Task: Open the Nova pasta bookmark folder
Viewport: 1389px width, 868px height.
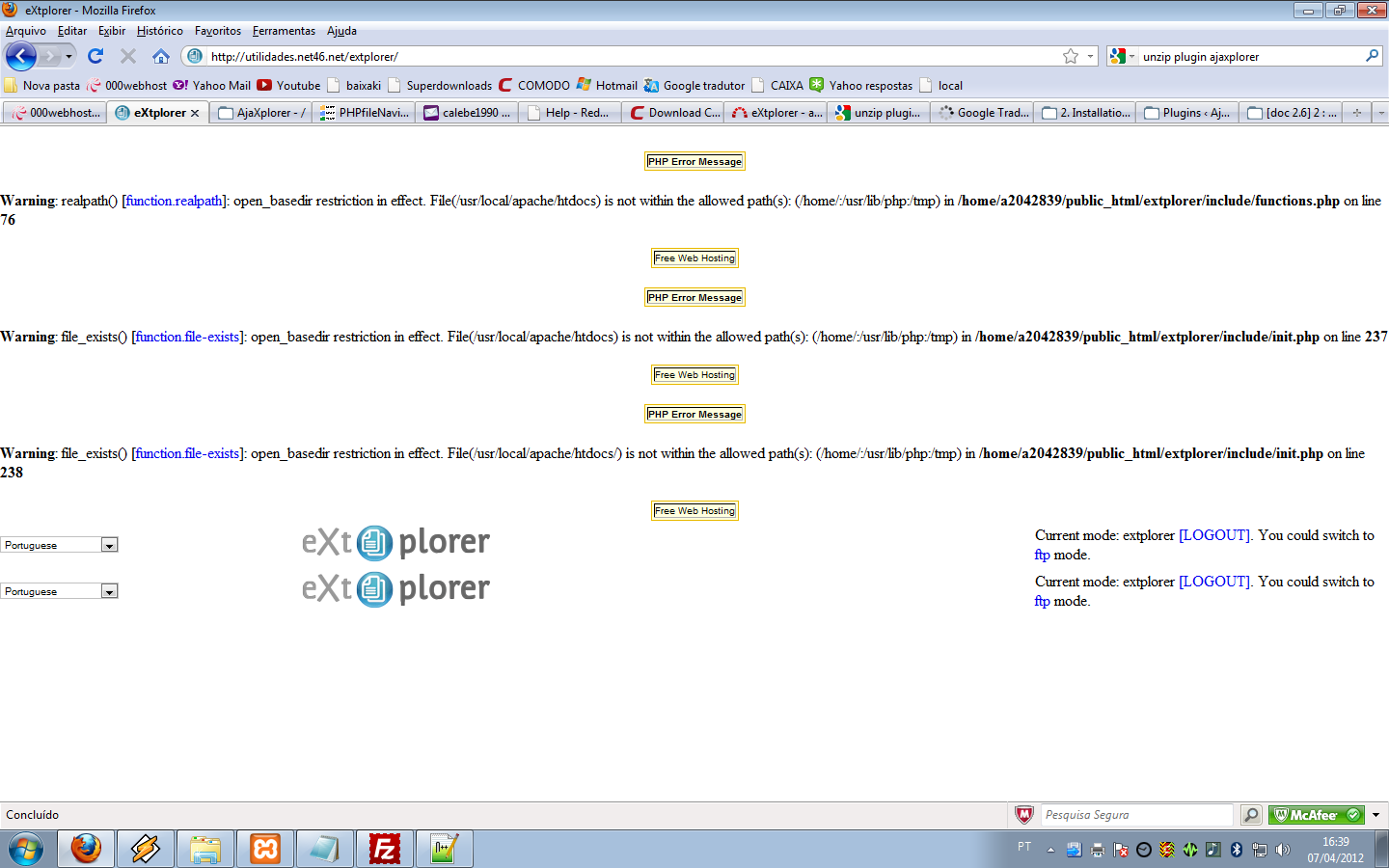Action: click(42, 85)
